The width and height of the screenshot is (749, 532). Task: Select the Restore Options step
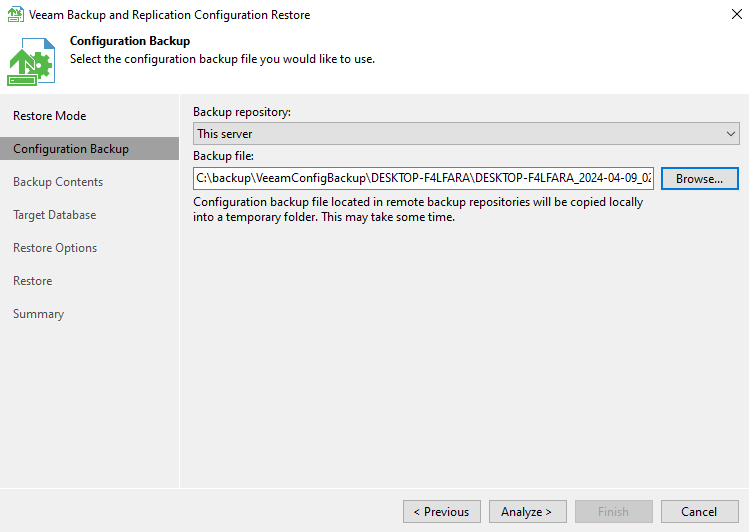coord(55,248)
